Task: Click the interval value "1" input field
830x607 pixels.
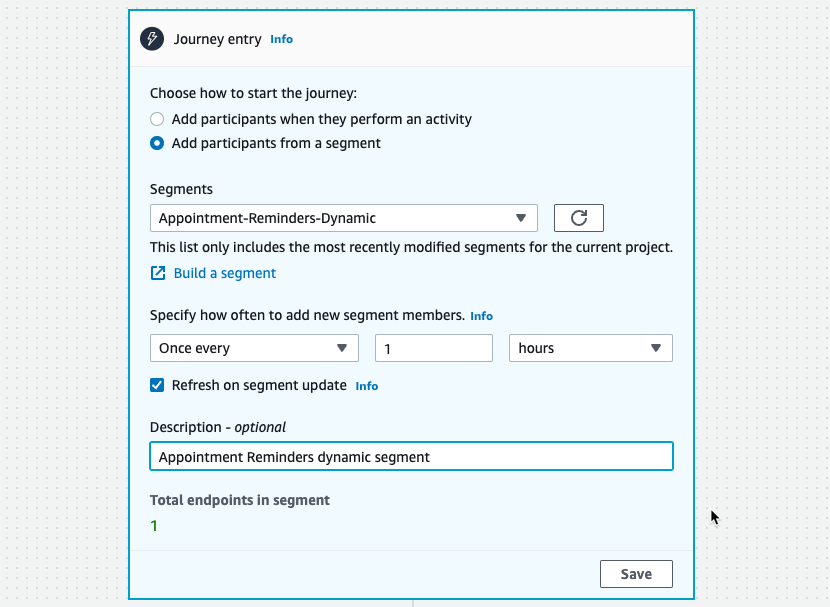Action: [433, 348]
